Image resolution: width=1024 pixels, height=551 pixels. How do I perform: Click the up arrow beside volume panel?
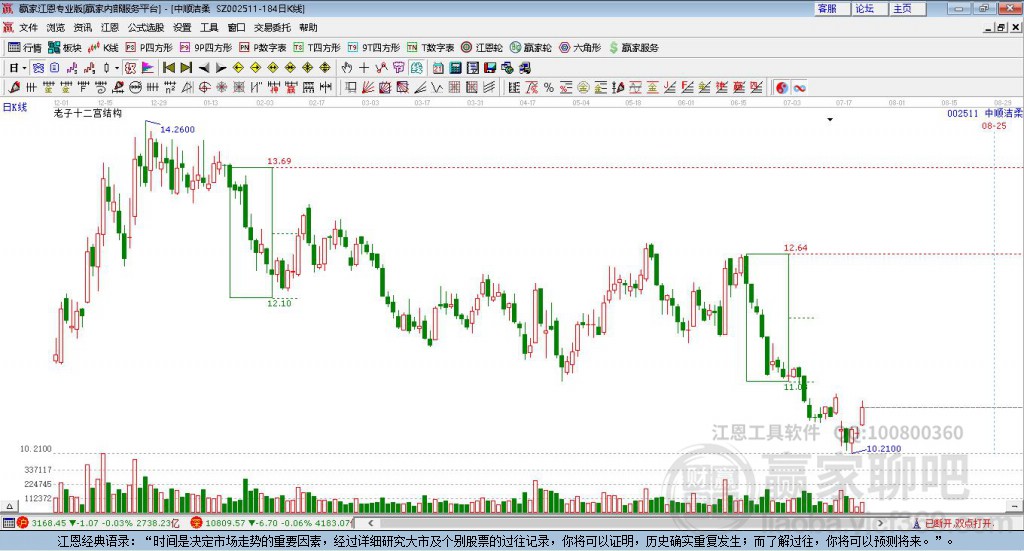(9, 506)
